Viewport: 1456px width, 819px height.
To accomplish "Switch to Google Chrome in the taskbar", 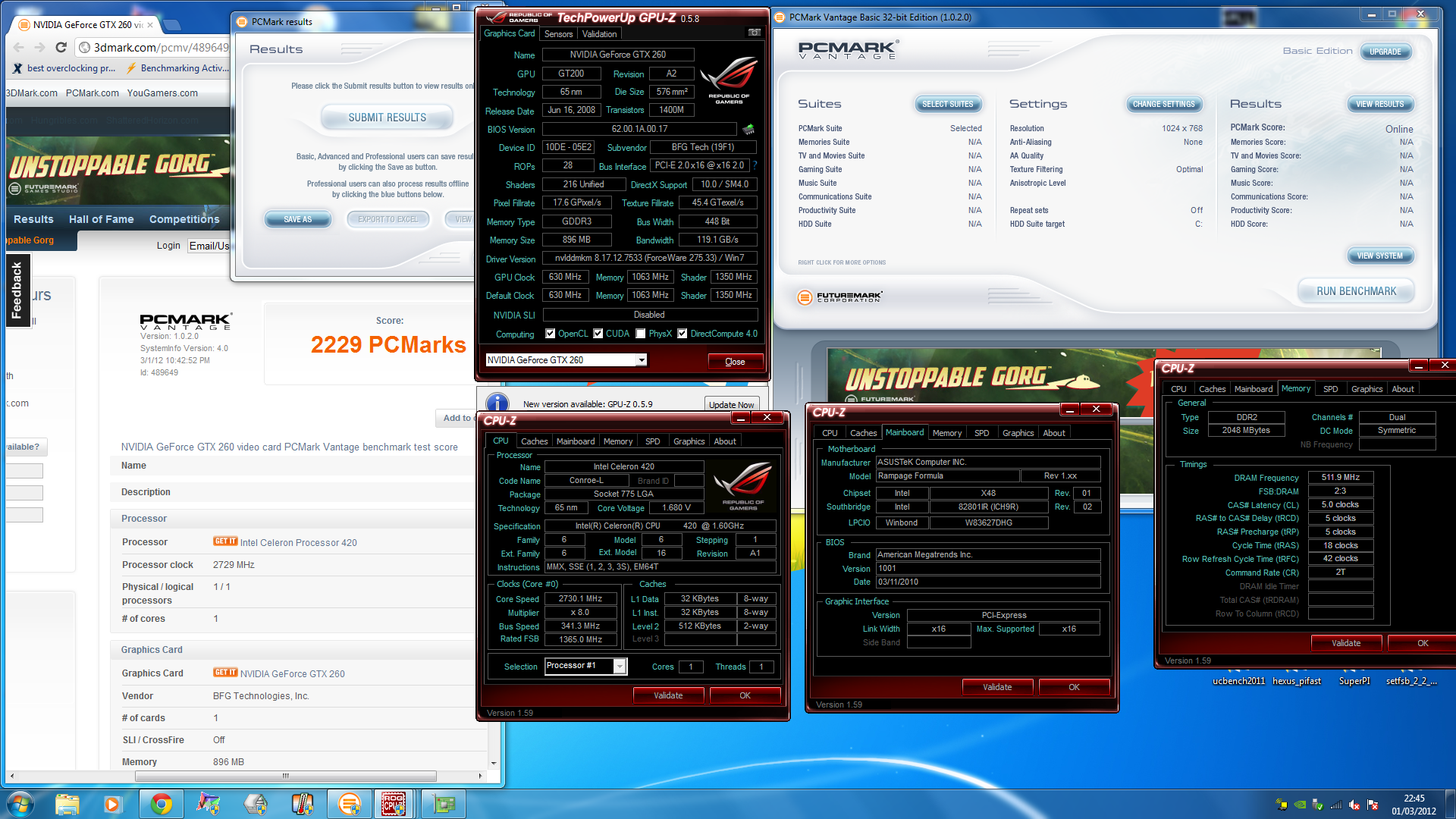I will pyautogui.click(x=161, y=804).
